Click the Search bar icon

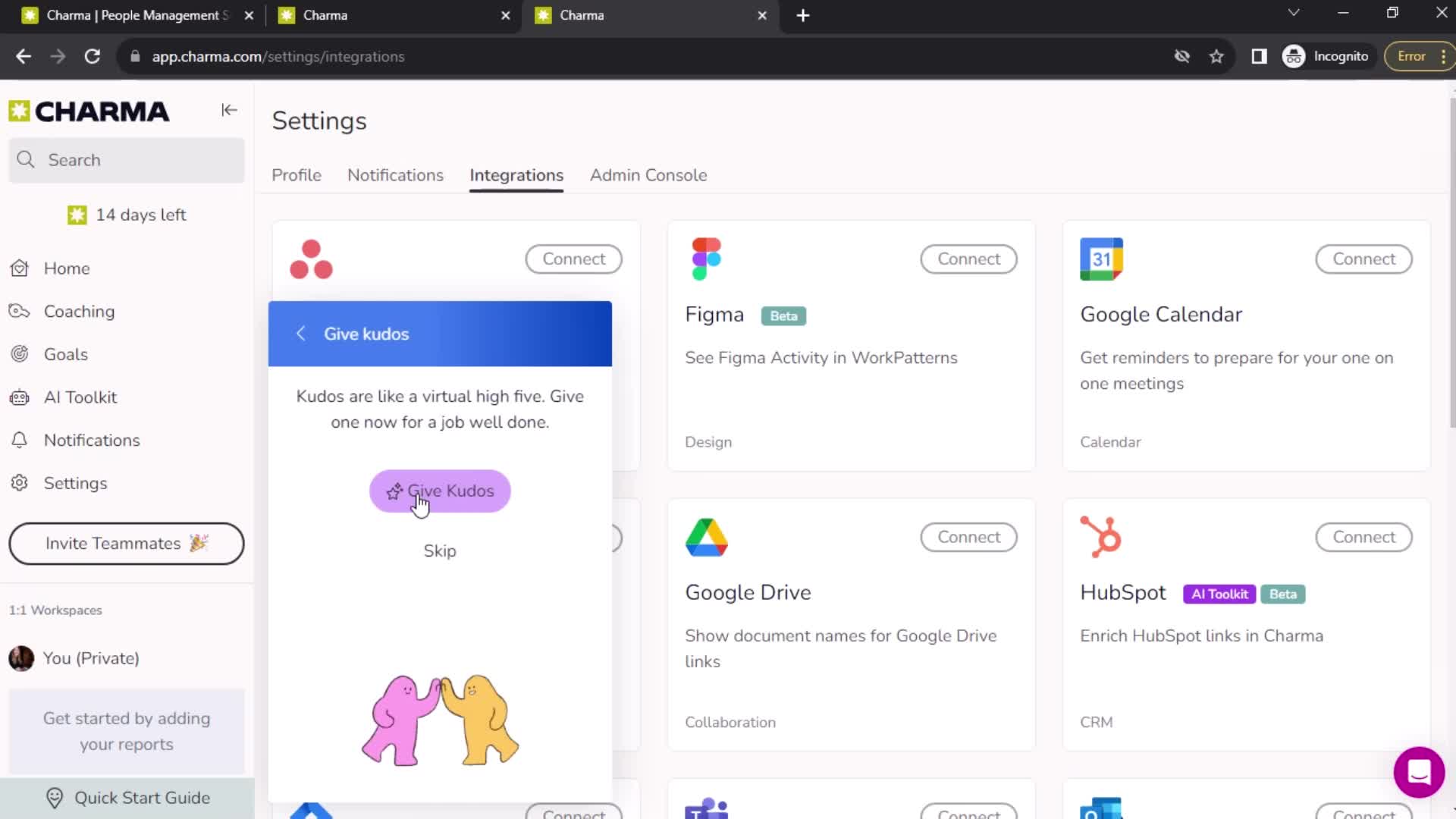tap(27, 160)
